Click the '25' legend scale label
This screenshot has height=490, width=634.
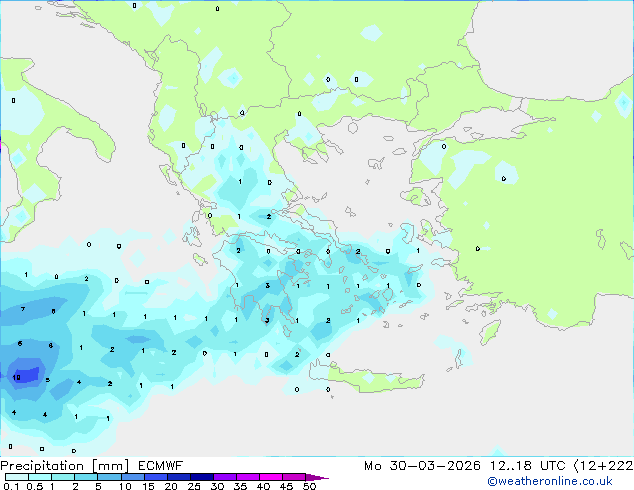194,486
